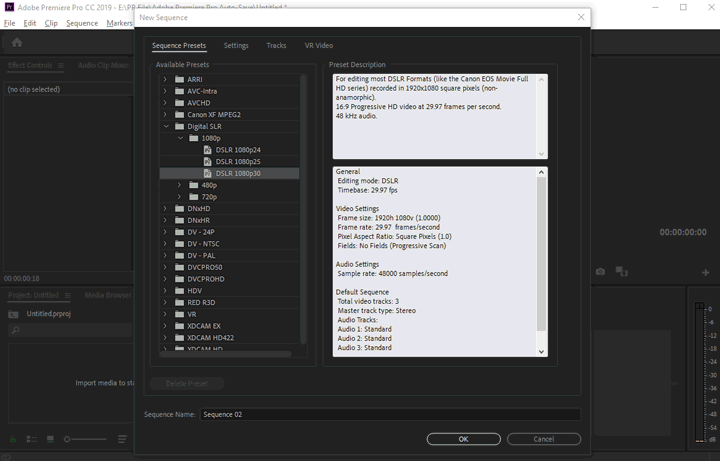Expand the DV - PAL folder
This screenshot has width=720, height=461.
tap(165, 255)
